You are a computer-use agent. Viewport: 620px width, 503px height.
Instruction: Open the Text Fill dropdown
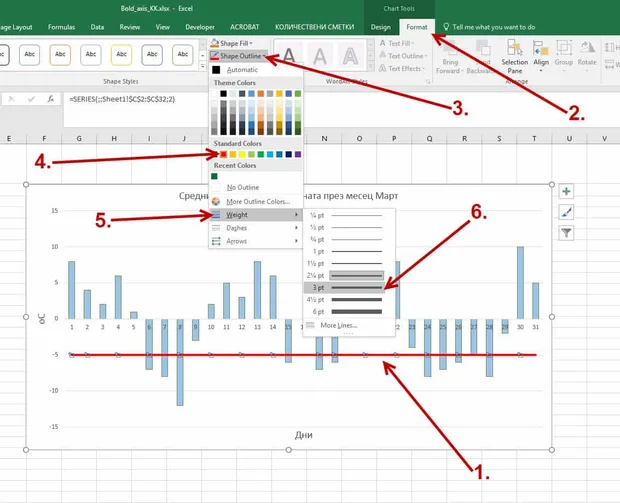tap(397, 43)
